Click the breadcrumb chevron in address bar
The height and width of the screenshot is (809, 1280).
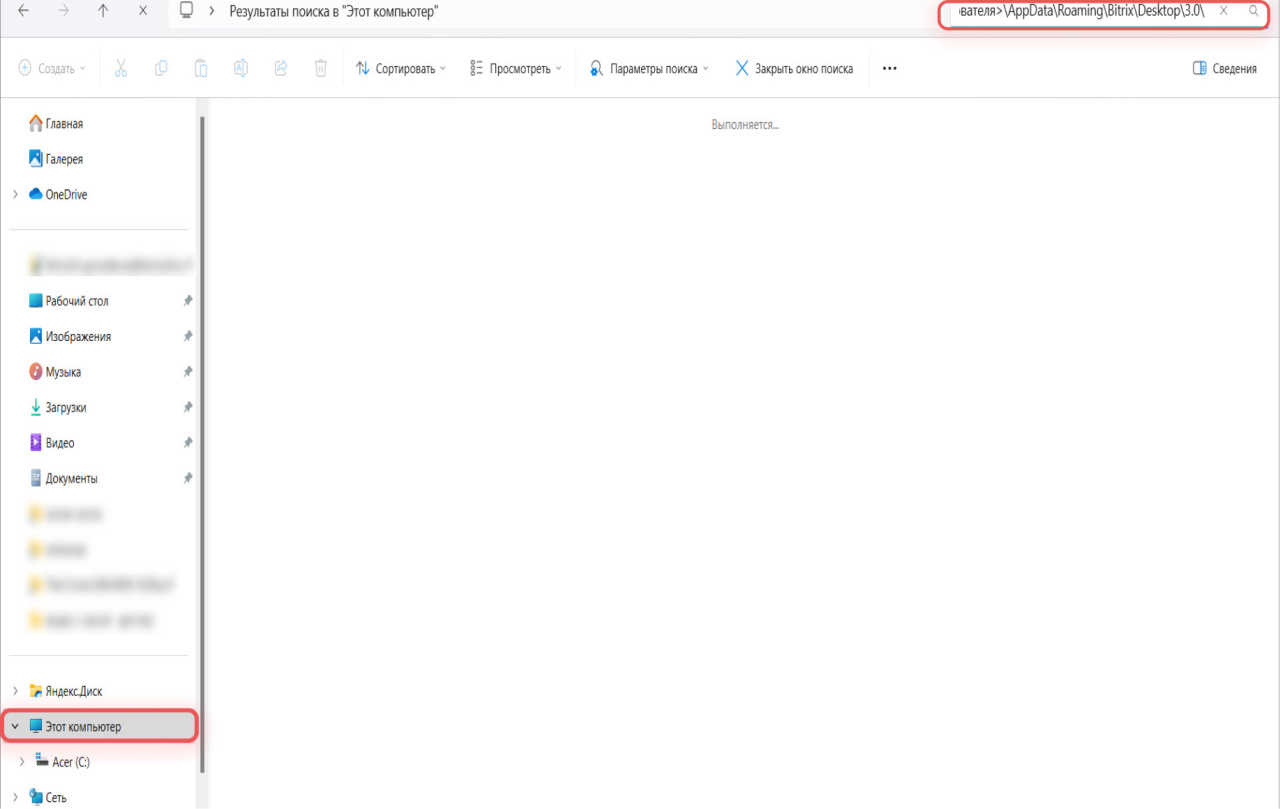(212, 11)
